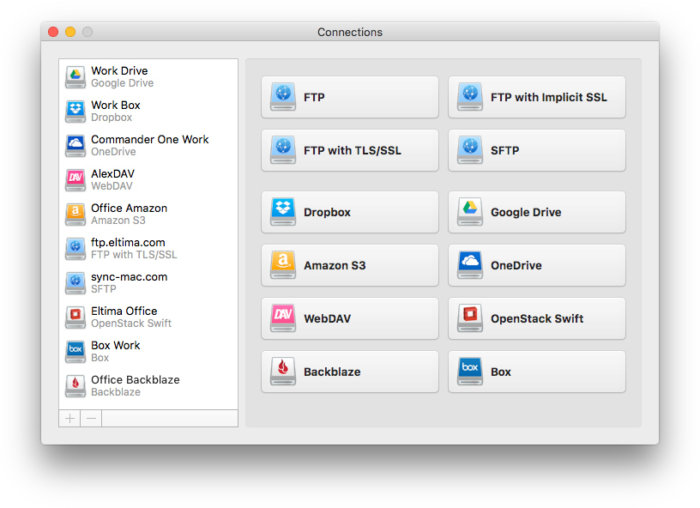
Task: Select sync-mac.com SFTP saved connection
Action: pos(148,283)
